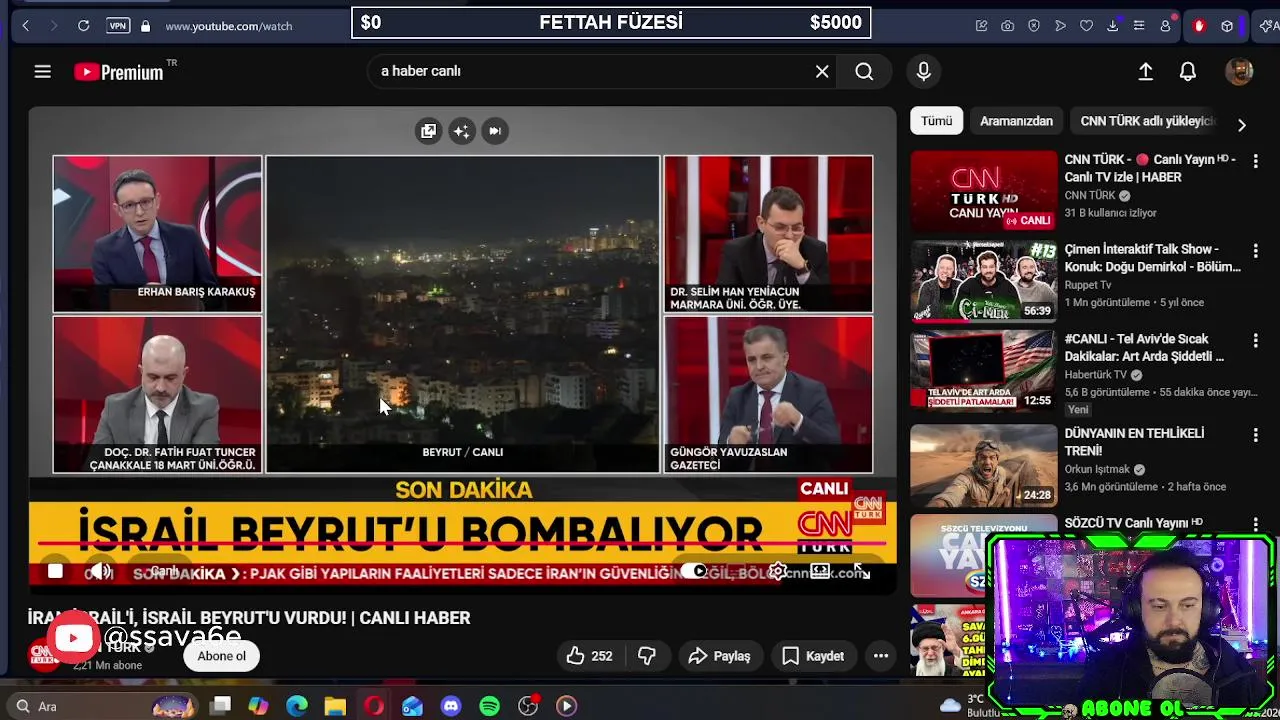Skip to next video icon above player

pos(495,131)
